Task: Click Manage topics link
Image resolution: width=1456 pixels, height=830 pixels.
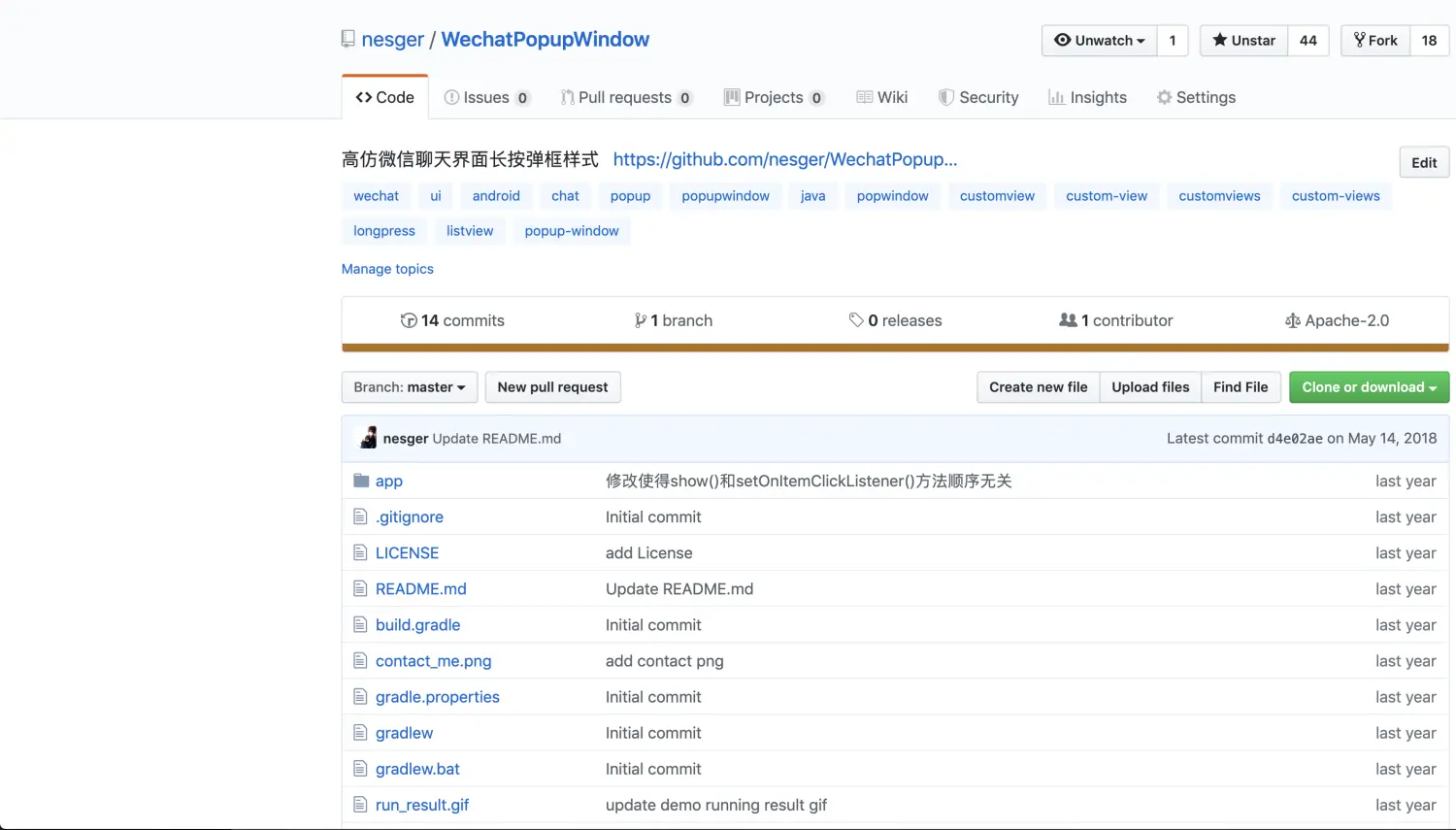Action: coord(387,269)
